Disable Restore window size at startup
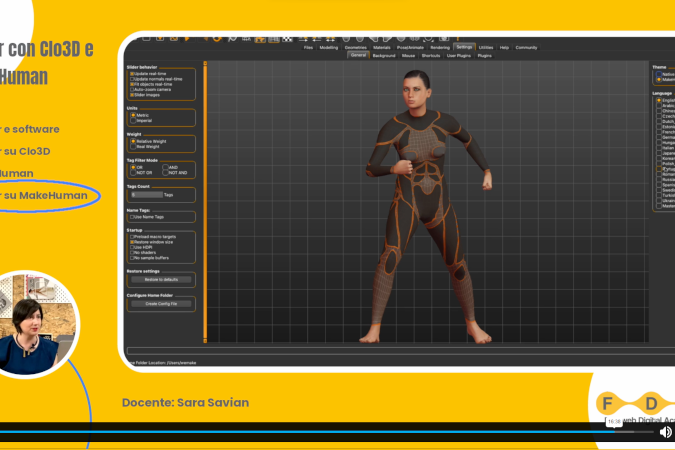Image resolution: width=675 pixels, height=450 pixels. click(x=132, y=241)
